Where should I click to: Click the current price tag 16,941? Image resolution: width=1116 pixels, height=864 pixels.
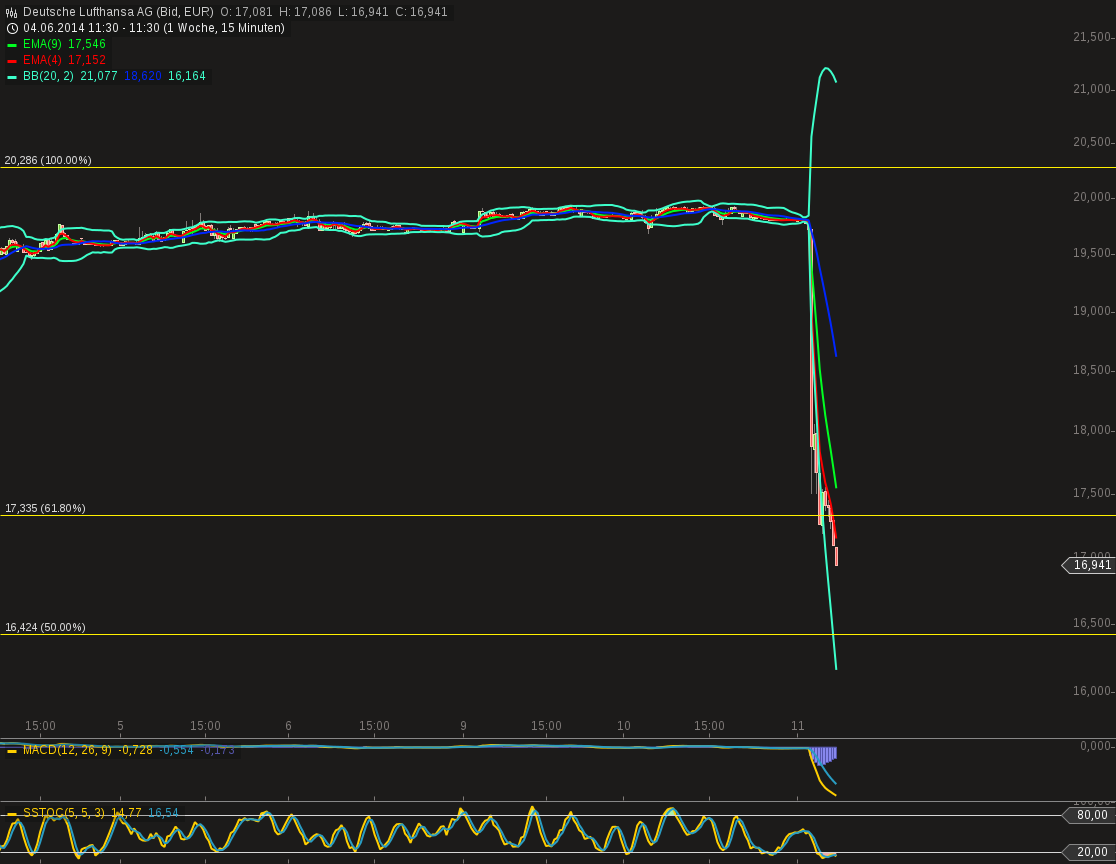(1089, 565)
